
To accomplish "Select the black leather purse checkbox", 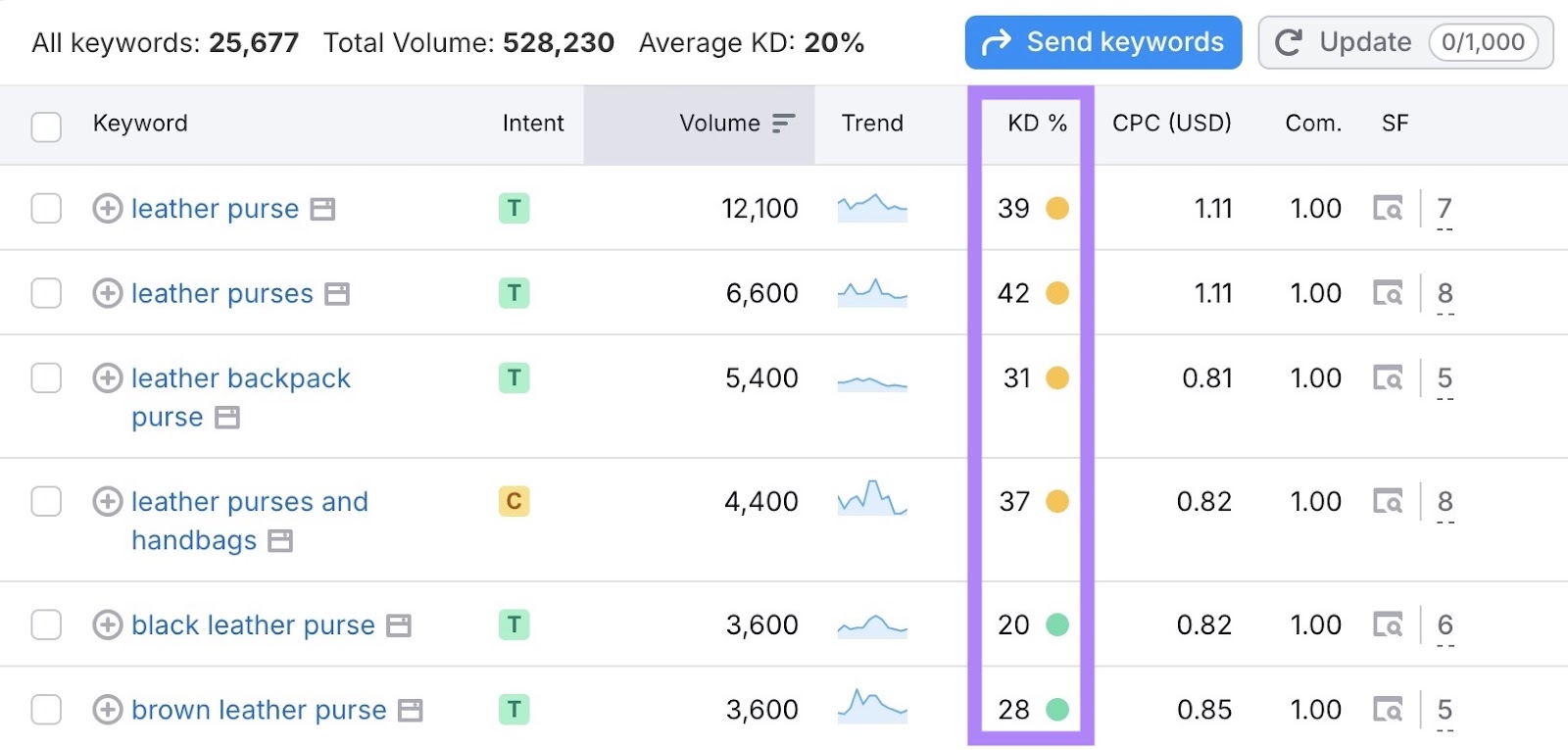I will 46,625.
